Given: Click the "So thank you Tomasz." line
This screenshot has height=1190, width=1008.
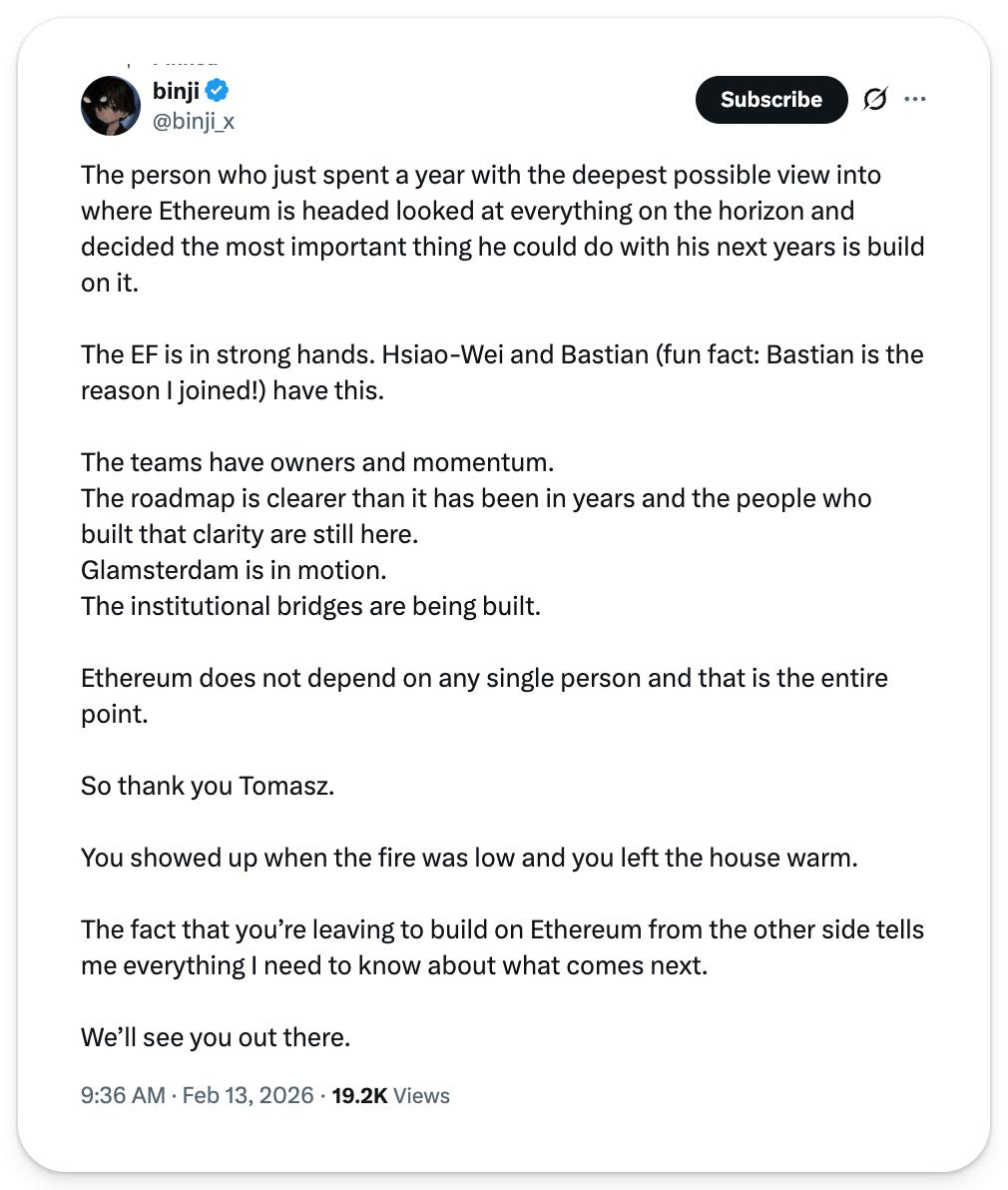Looking at the screenshot, I should point(208,786).
